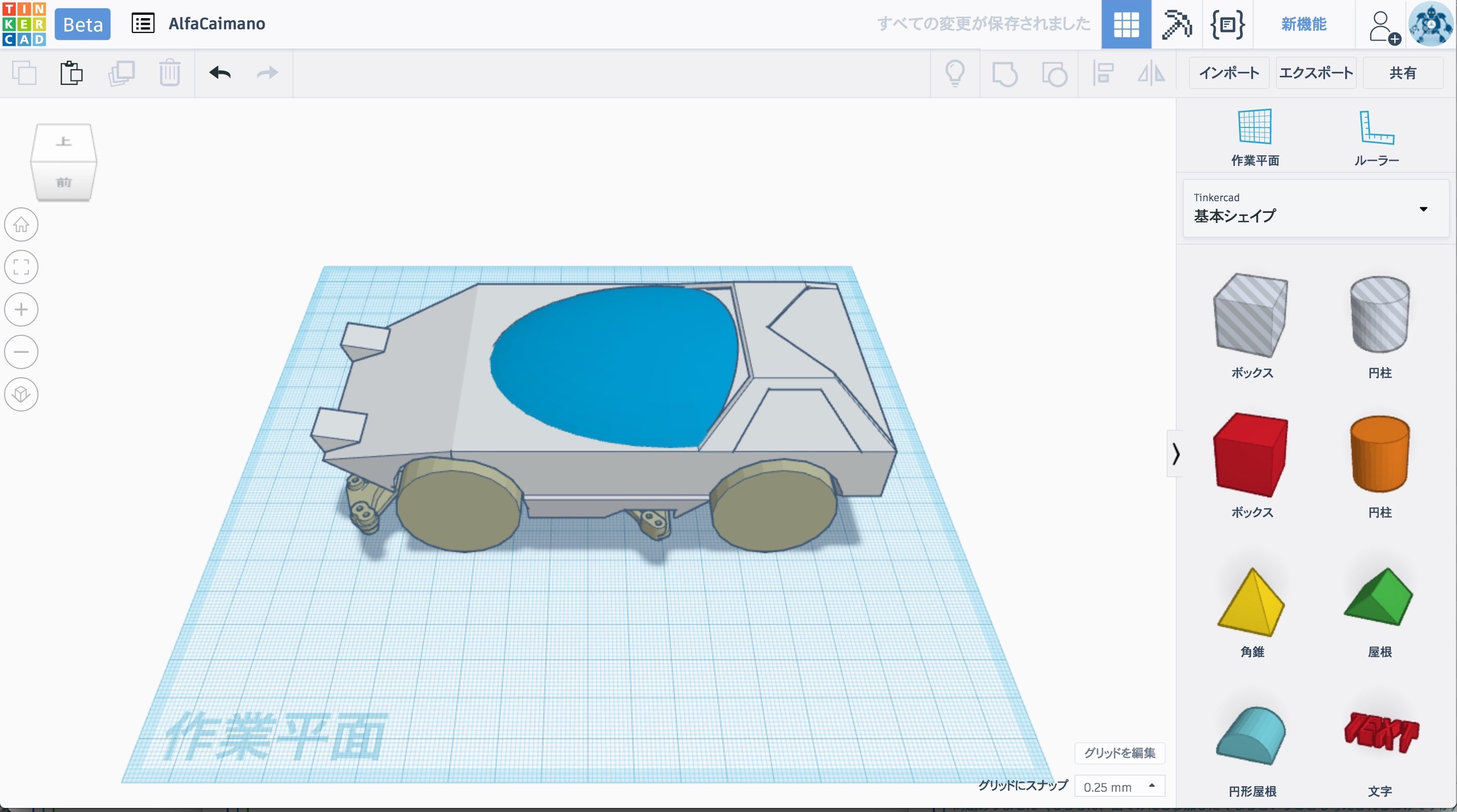
Task: Open the 新機能 menu
Action: coord(1303,24)
